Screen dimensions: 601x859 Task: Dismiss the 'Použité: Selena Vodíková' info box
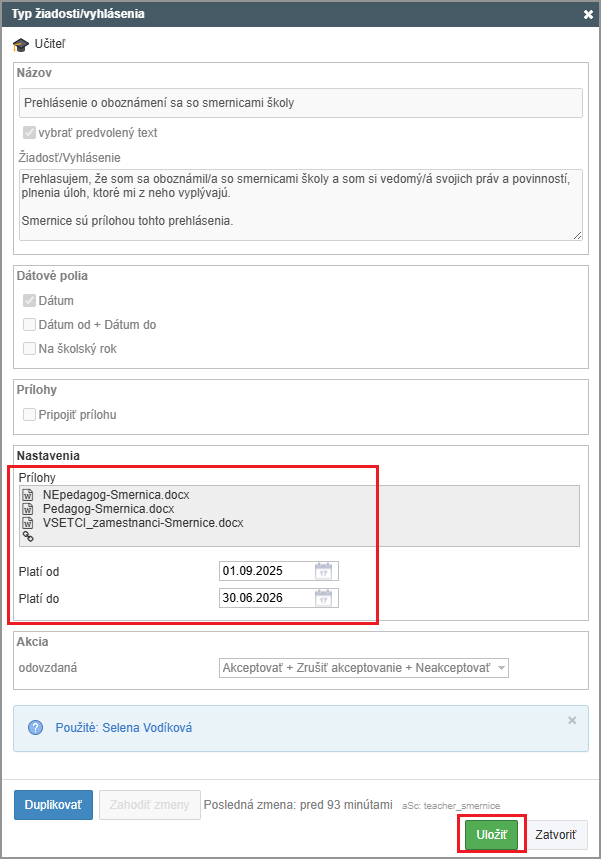coord(572,720)
